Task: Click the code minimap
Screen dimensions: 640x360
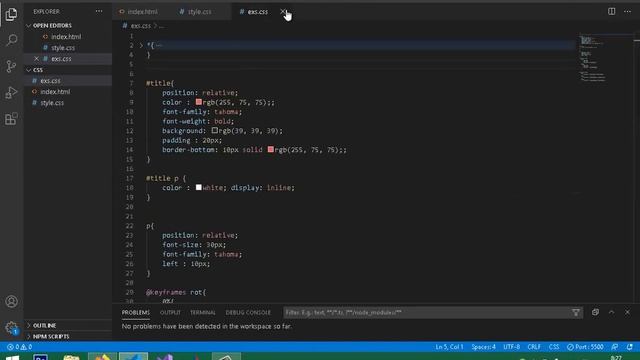Action: [x=594, y=59]
